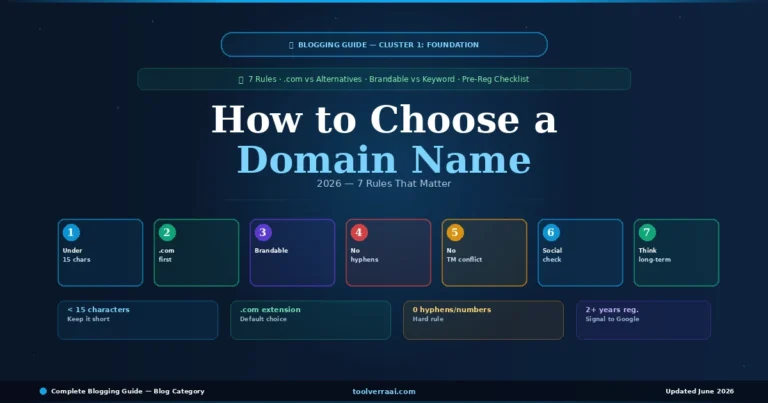Select the 'No hyphens' card text
Image resolution: width=768 pixels, height=403 pixels.
tap(364, 255)
